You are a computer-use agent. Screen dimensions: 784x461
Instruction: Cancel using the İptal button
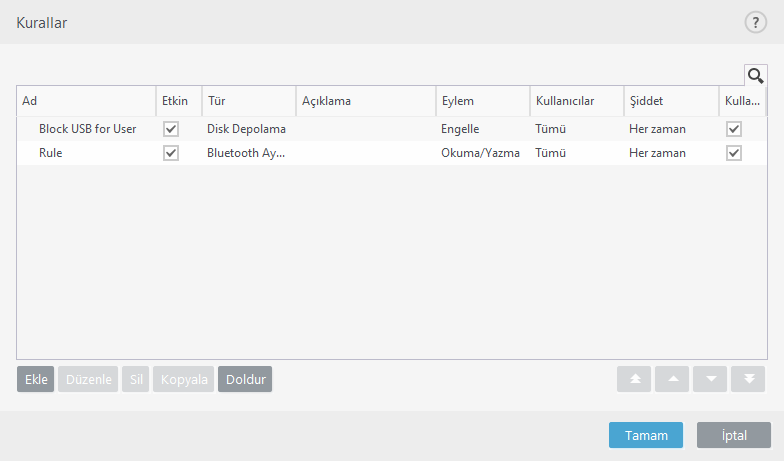[734, 435]
